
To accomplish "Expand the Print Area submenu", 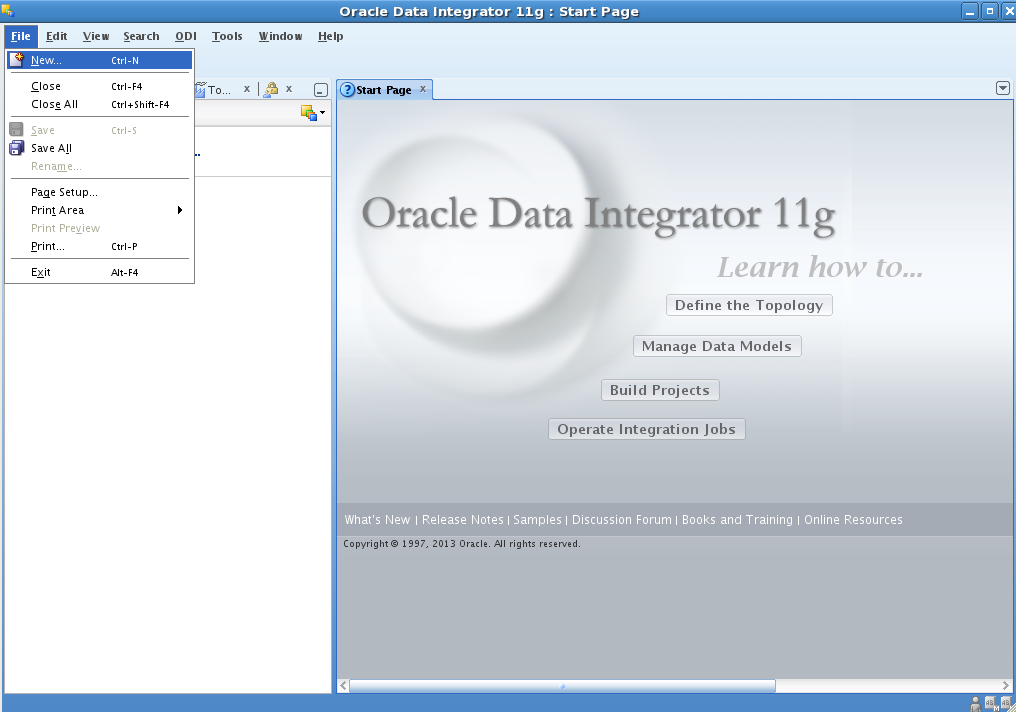I will pos(180,210).
